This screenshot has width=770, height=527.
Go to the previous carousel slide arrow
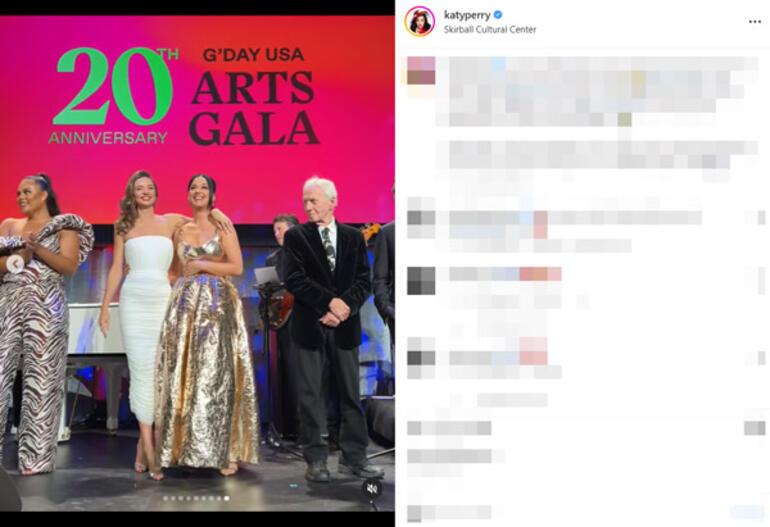15,264
